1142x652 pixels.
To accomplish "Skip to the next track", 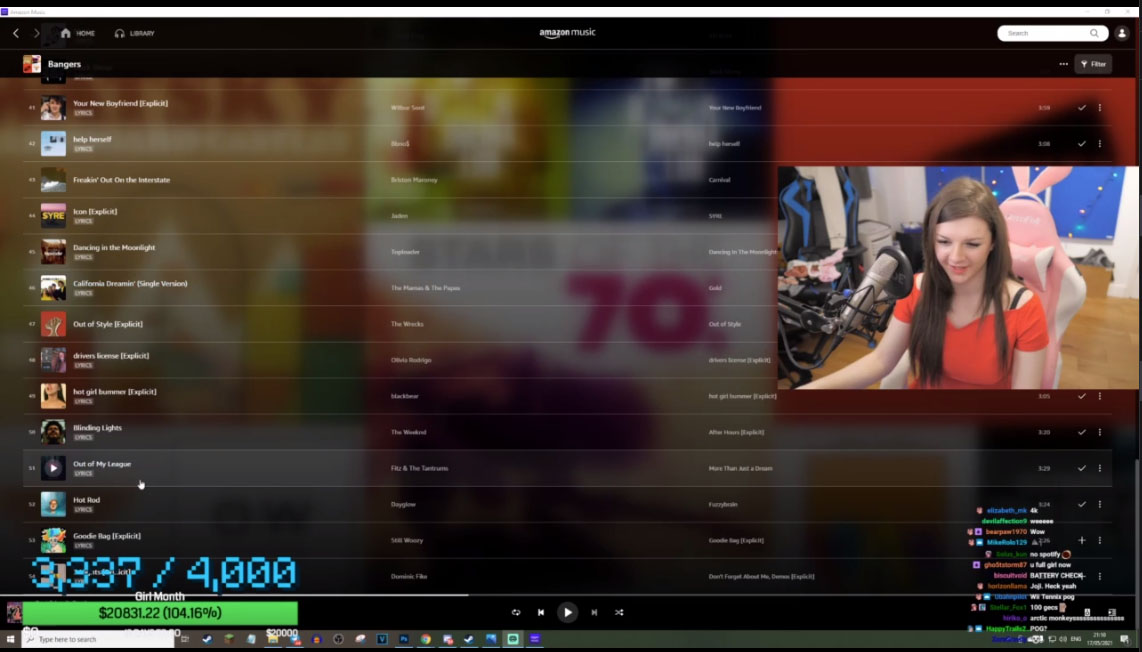I will 594,613.
